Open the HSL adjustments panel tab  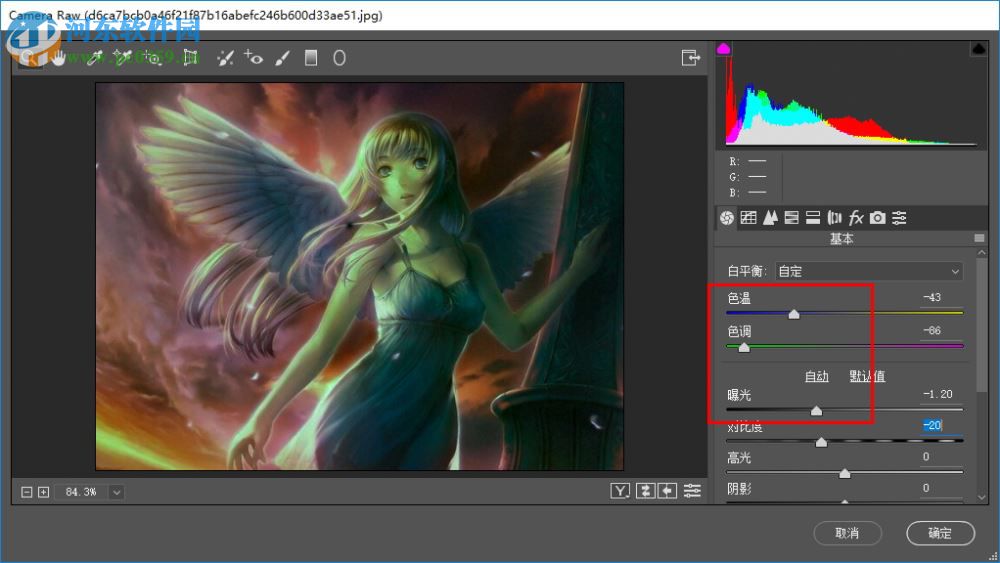pyautogui.click(x=791, y=218)
